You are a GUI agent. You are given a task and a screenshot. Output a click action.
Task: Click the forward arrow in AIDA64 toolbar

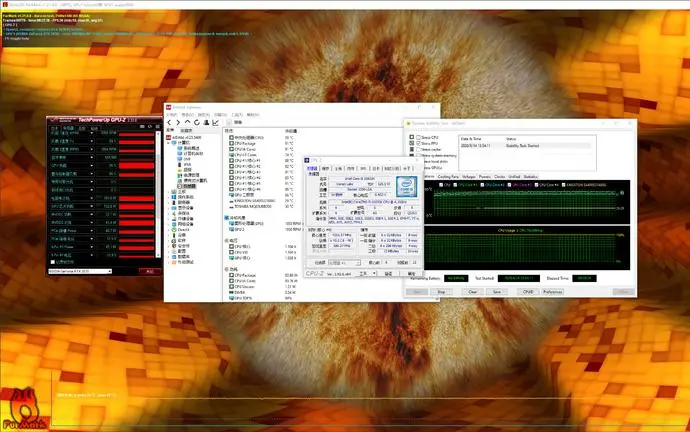pyautogui.click(x=178, y=122)
